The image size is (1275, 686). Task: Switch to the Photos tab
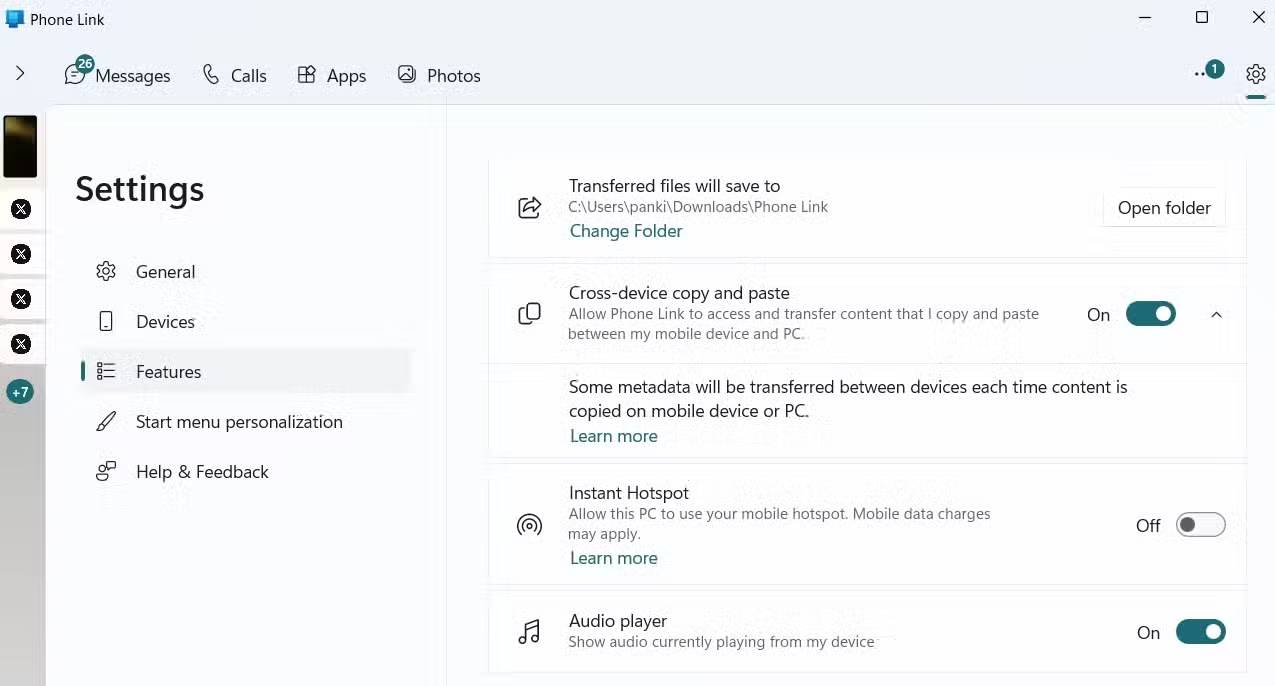click(x=439, y=76)
